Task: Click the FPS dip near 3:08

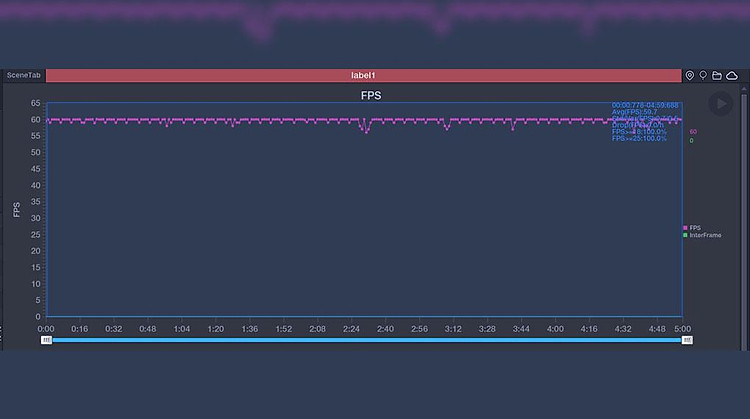Action: [x=447, y=127]
